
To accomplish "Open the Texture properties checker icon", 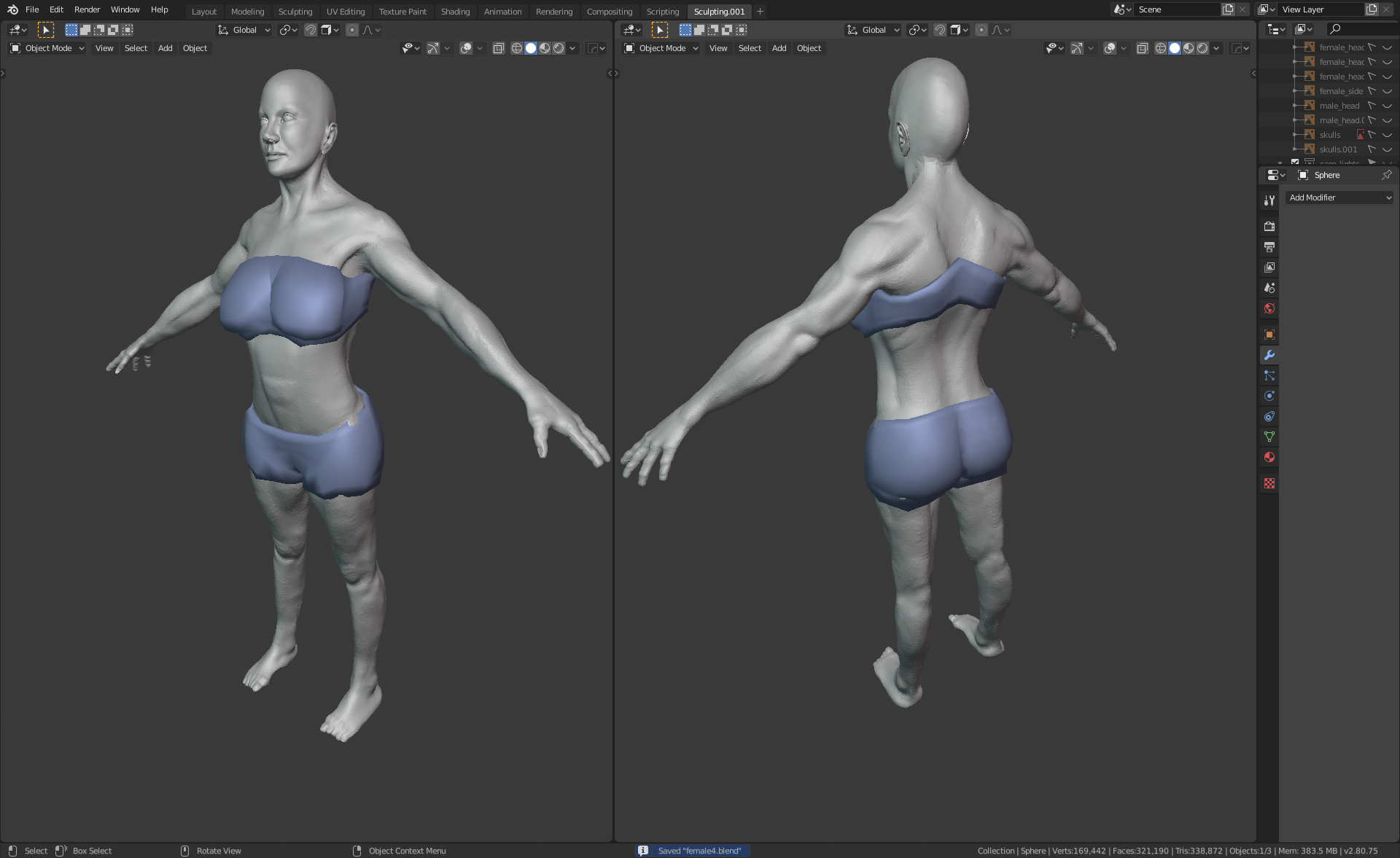I will pyautogui.click(x=1269, y=483).
